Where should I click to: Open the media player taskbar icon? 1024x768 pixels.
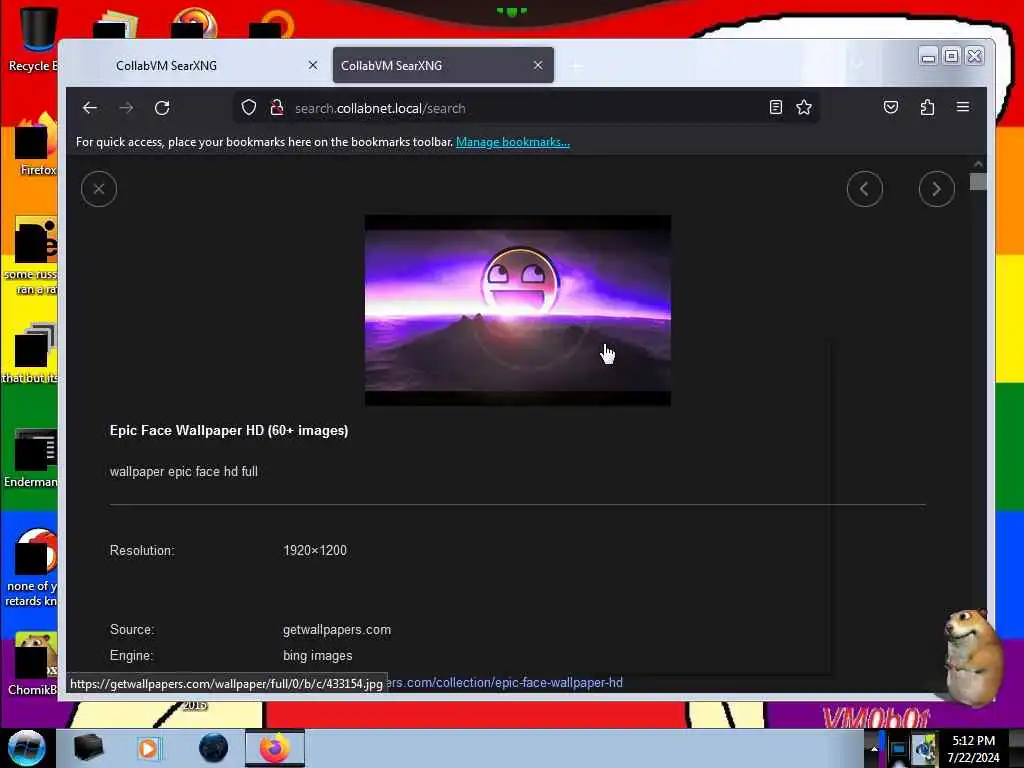[148, 748]
